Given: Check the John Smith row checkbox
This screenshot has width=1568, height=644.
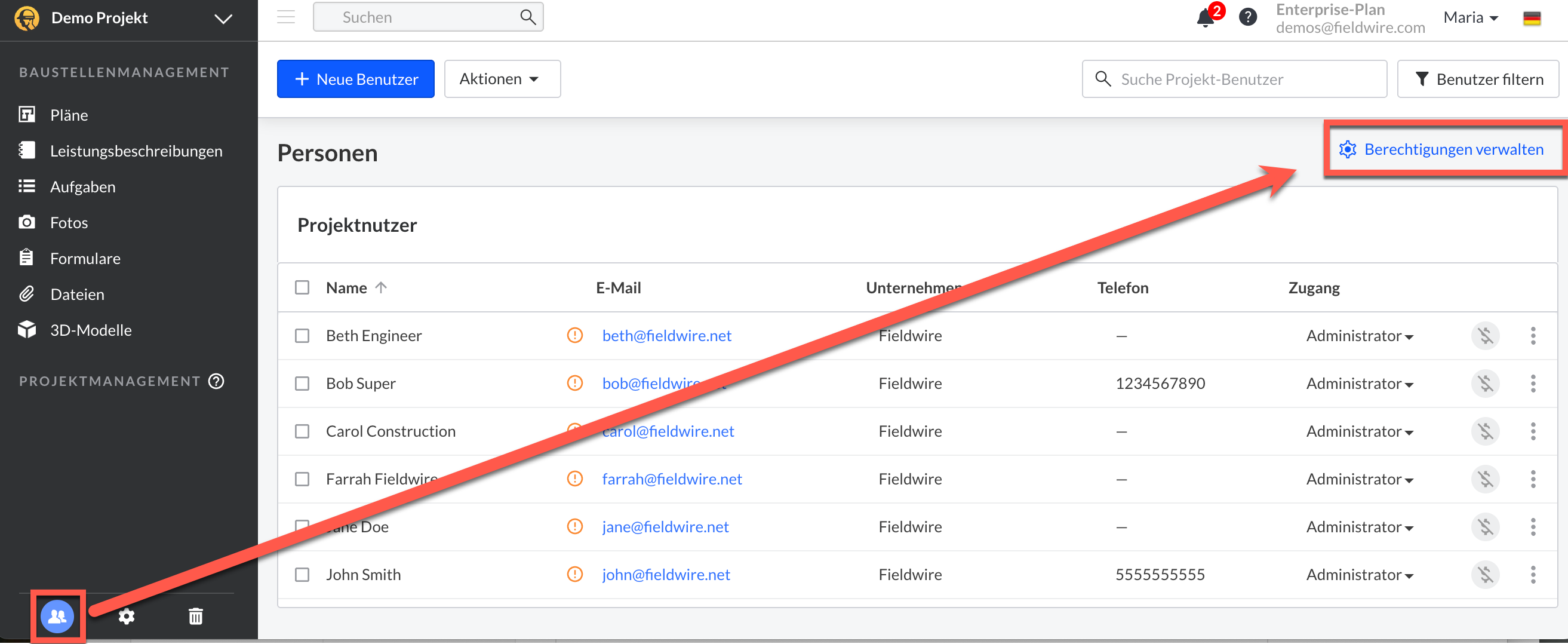Looking at the screenshot, I should pos(302,575).
